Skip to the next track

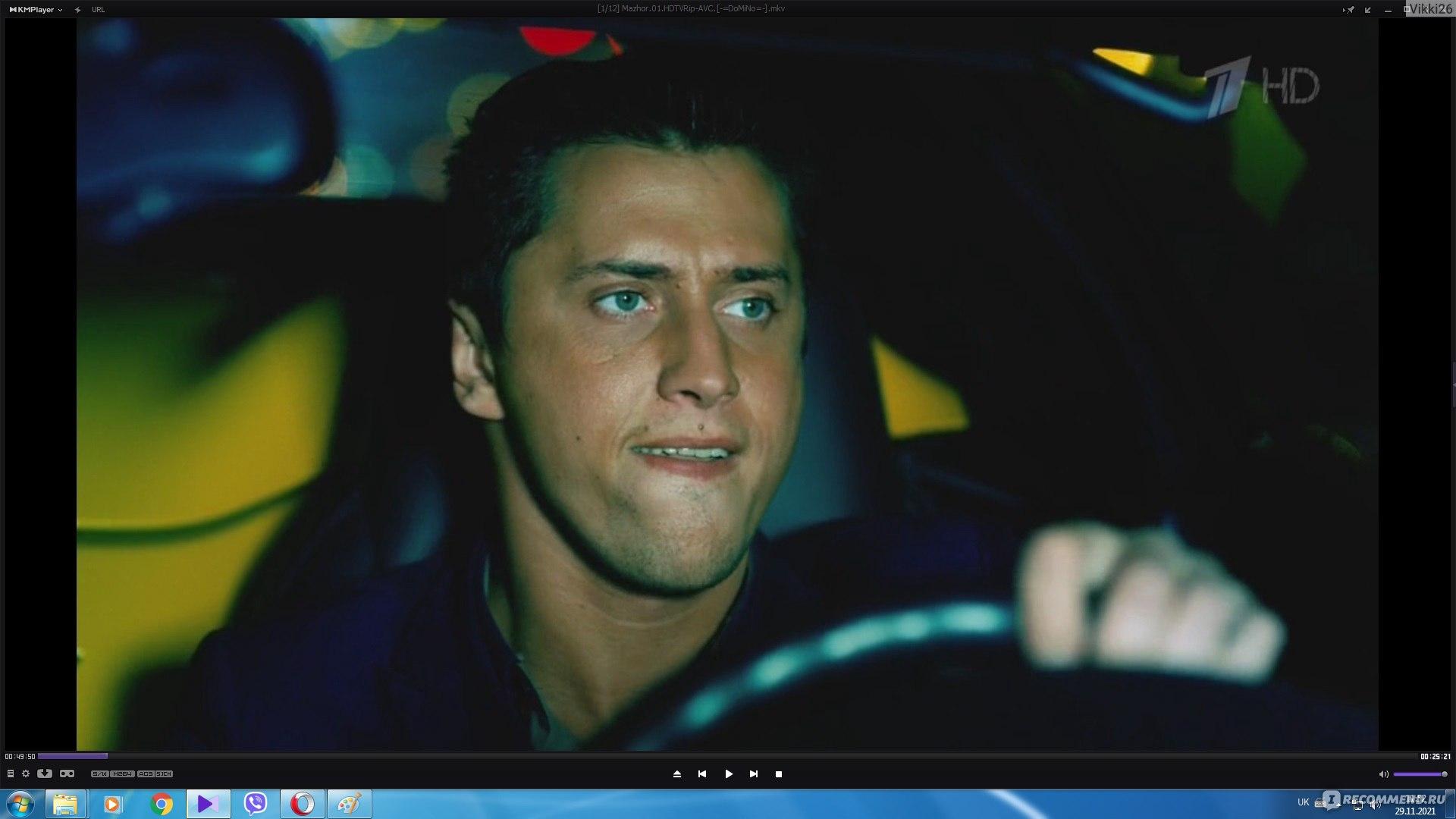[x=754, y=774]
